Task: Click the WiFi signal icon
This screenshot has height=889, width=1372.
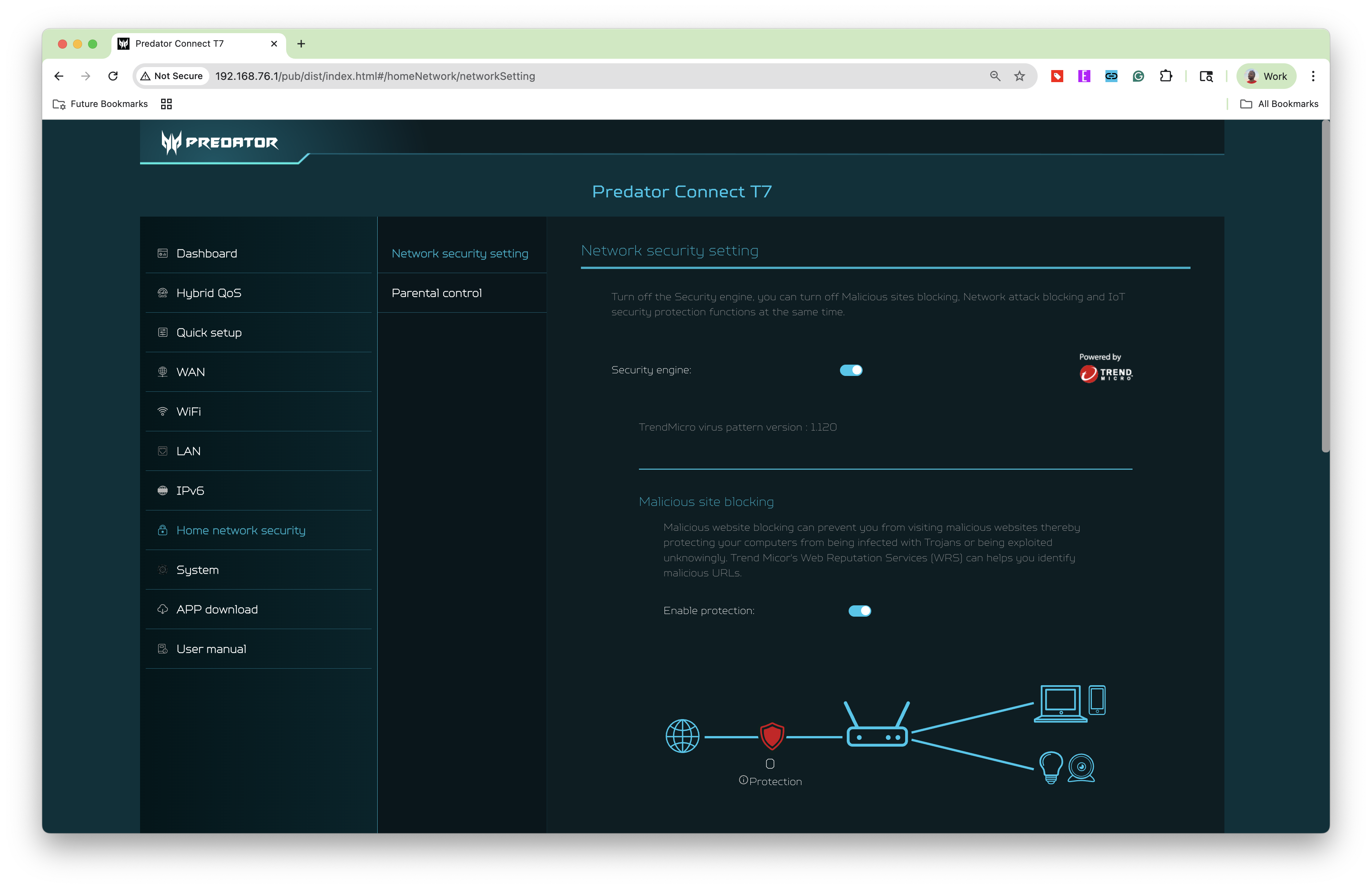Action: pyautogui.click(x=163, y=411)
